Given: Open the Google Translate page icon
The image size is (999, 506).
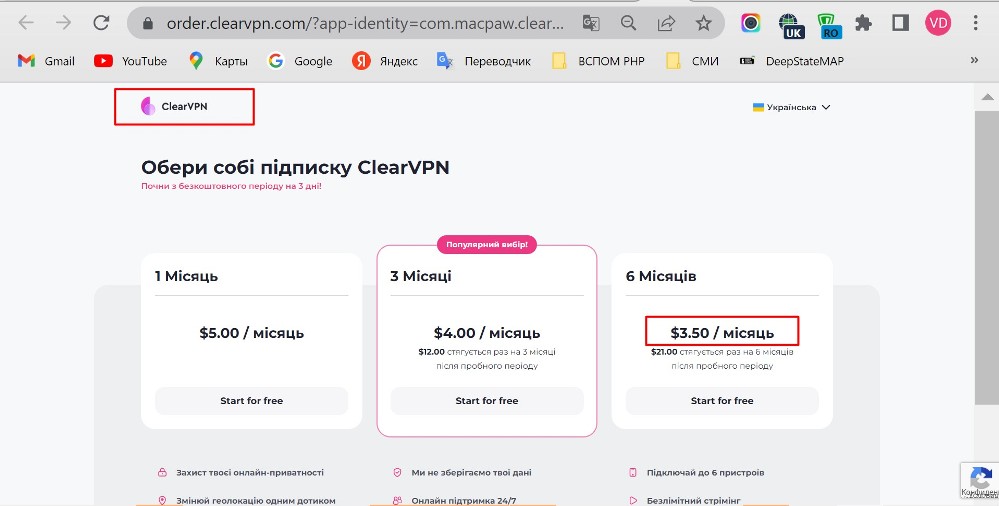Looking at the screenshot, I should pyautogui.click(x=591, y=24).
